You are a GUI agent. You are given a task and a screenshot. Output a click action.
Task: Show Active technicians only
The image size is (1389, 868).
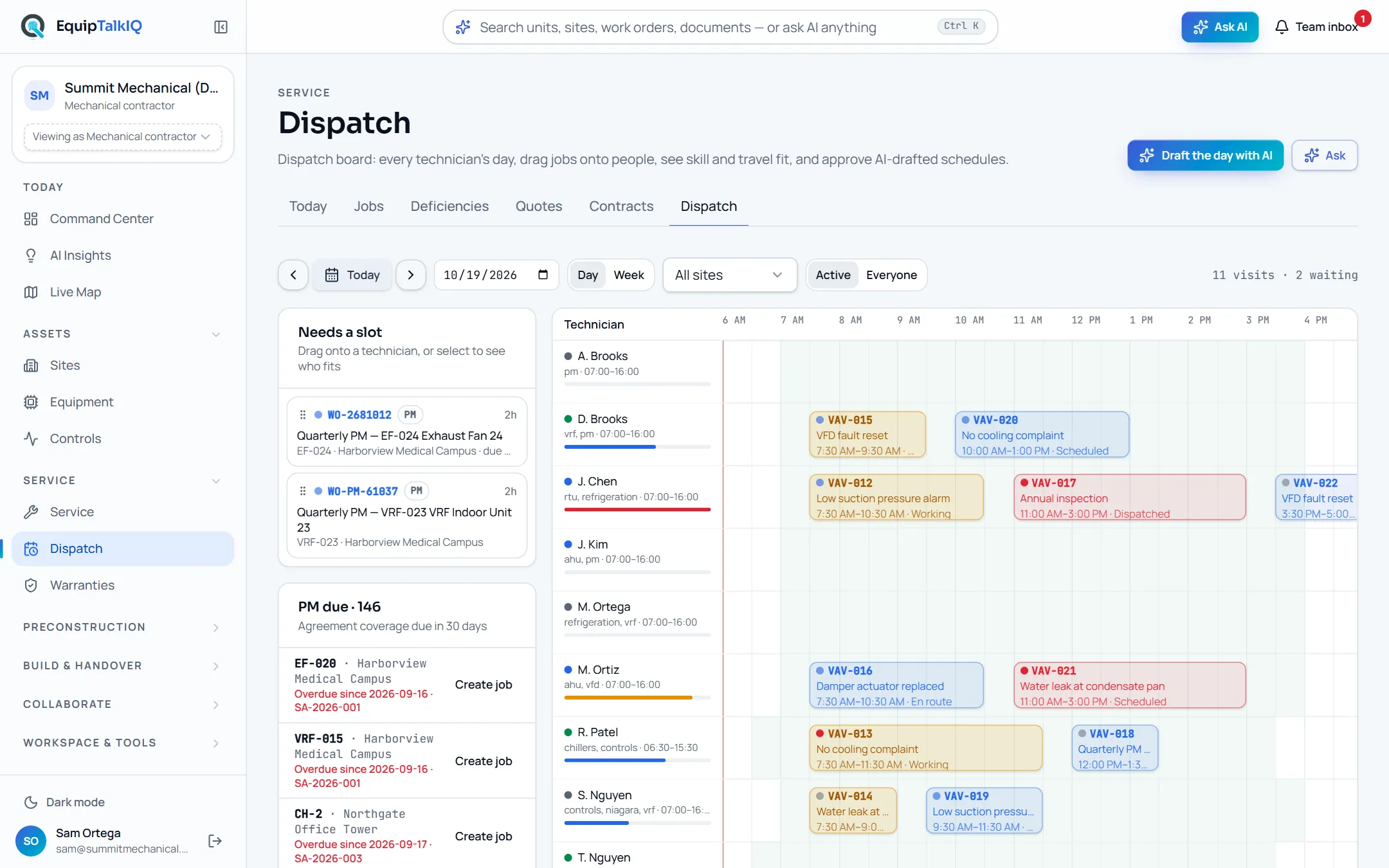tap(833, 275)
